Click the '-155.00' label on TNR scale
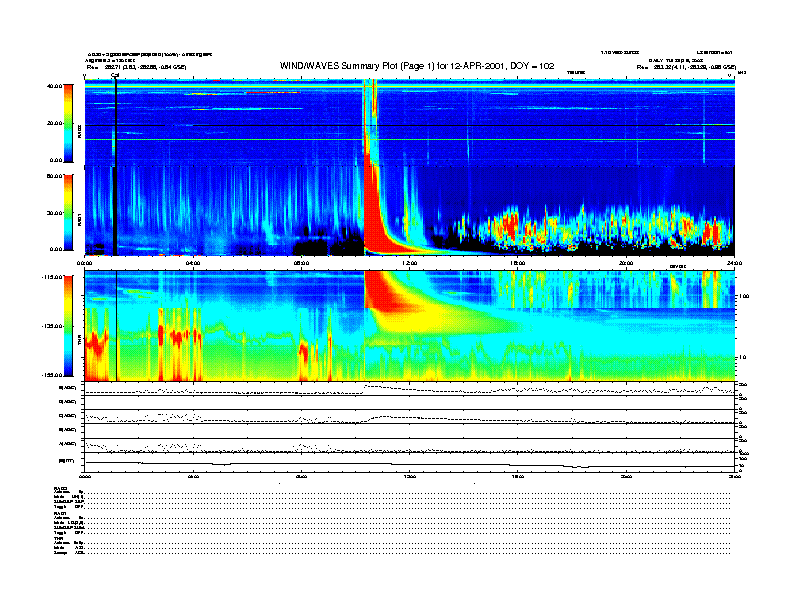792x612 pixels. click(52, 375)
